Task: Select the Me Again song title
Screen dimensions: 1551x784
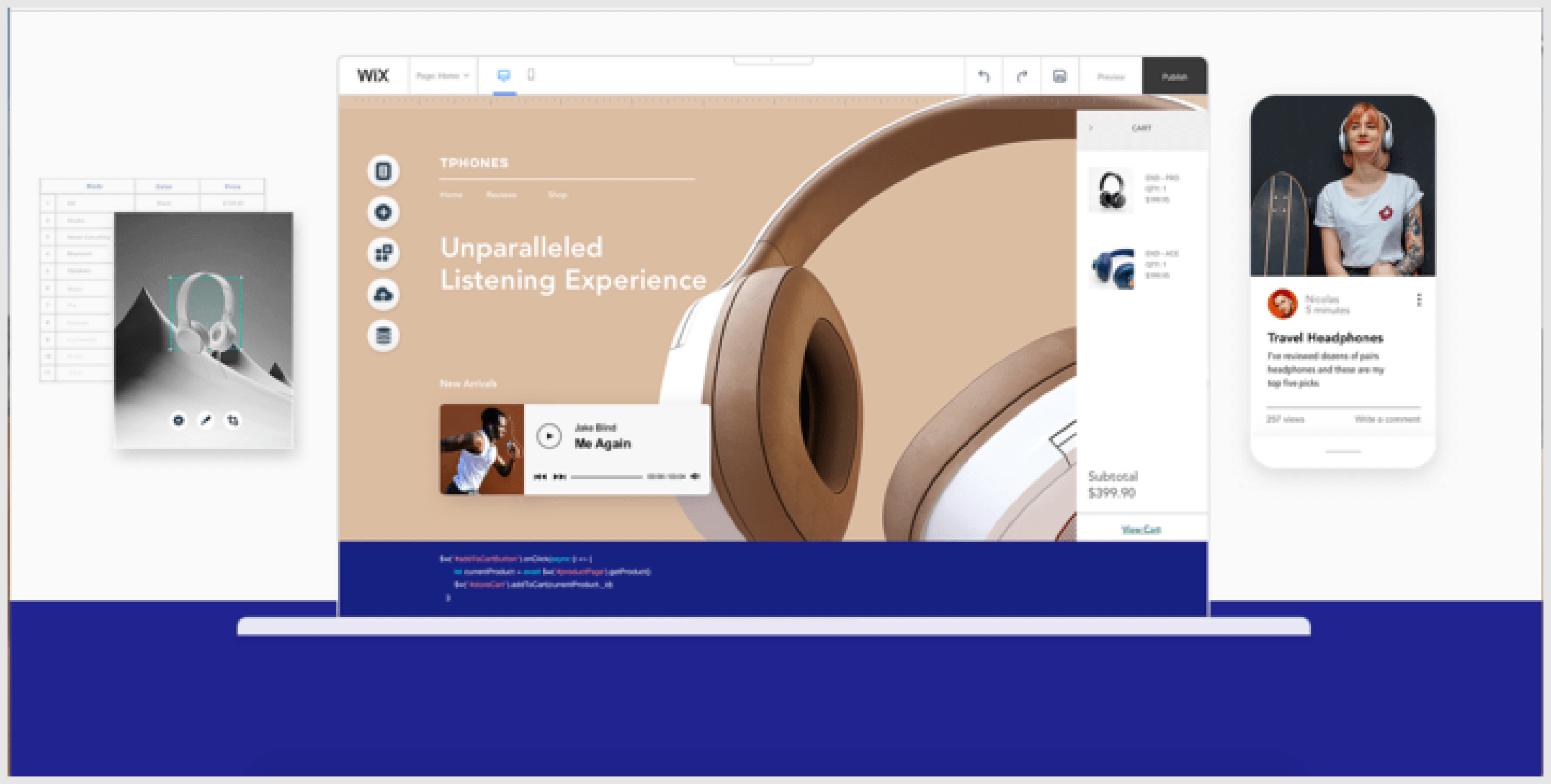Action: click(603, 444)
